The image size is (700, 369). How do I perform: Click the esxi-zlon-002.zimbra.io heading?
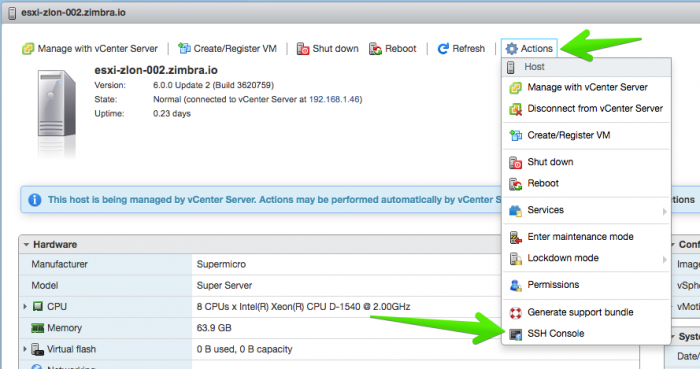156,70
